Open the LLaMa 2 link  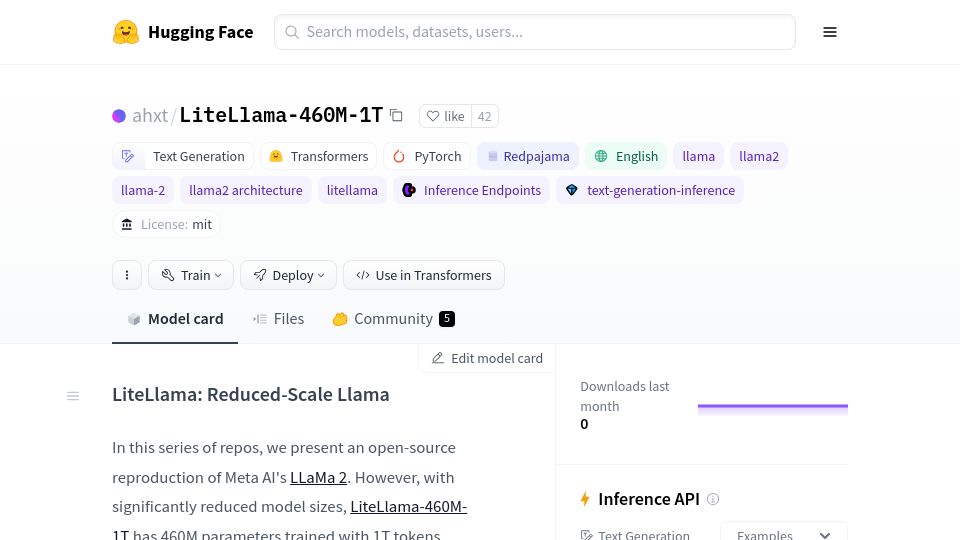pyautogui.click(x=318, y=478)
